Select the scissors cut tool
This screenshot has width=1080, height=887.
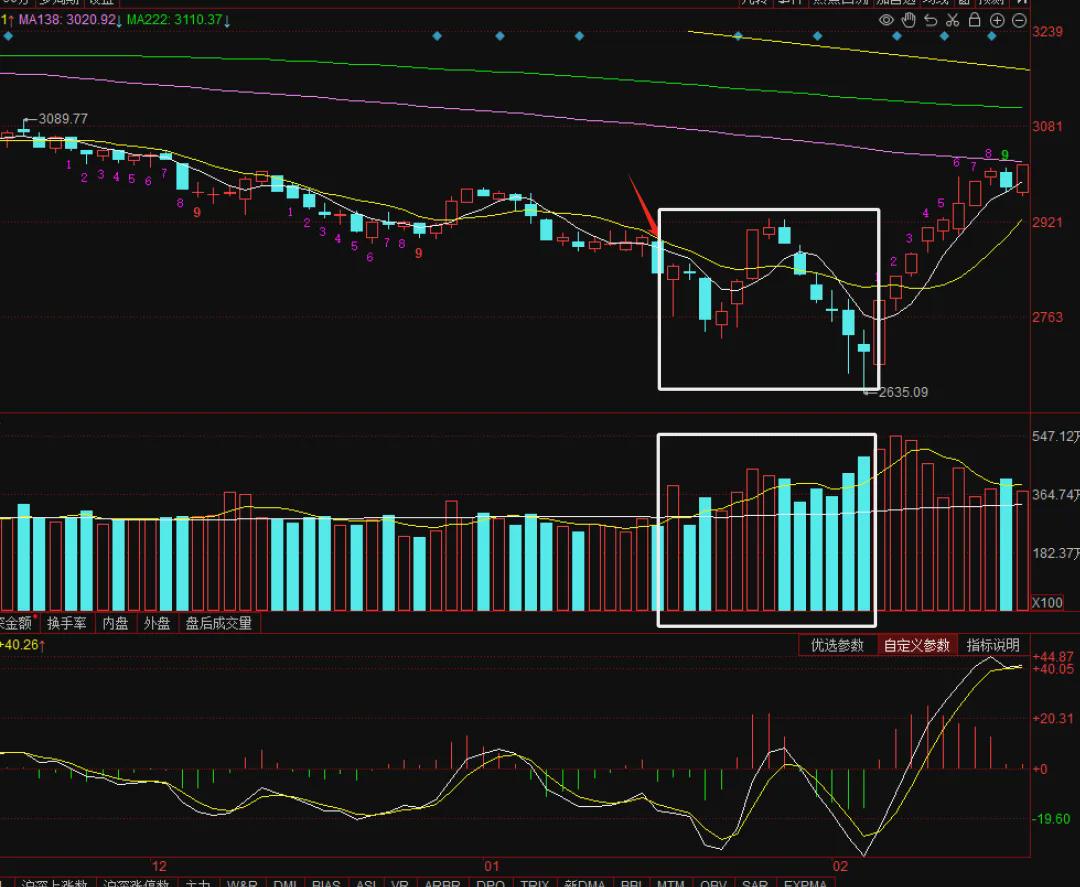click(953, 20)
